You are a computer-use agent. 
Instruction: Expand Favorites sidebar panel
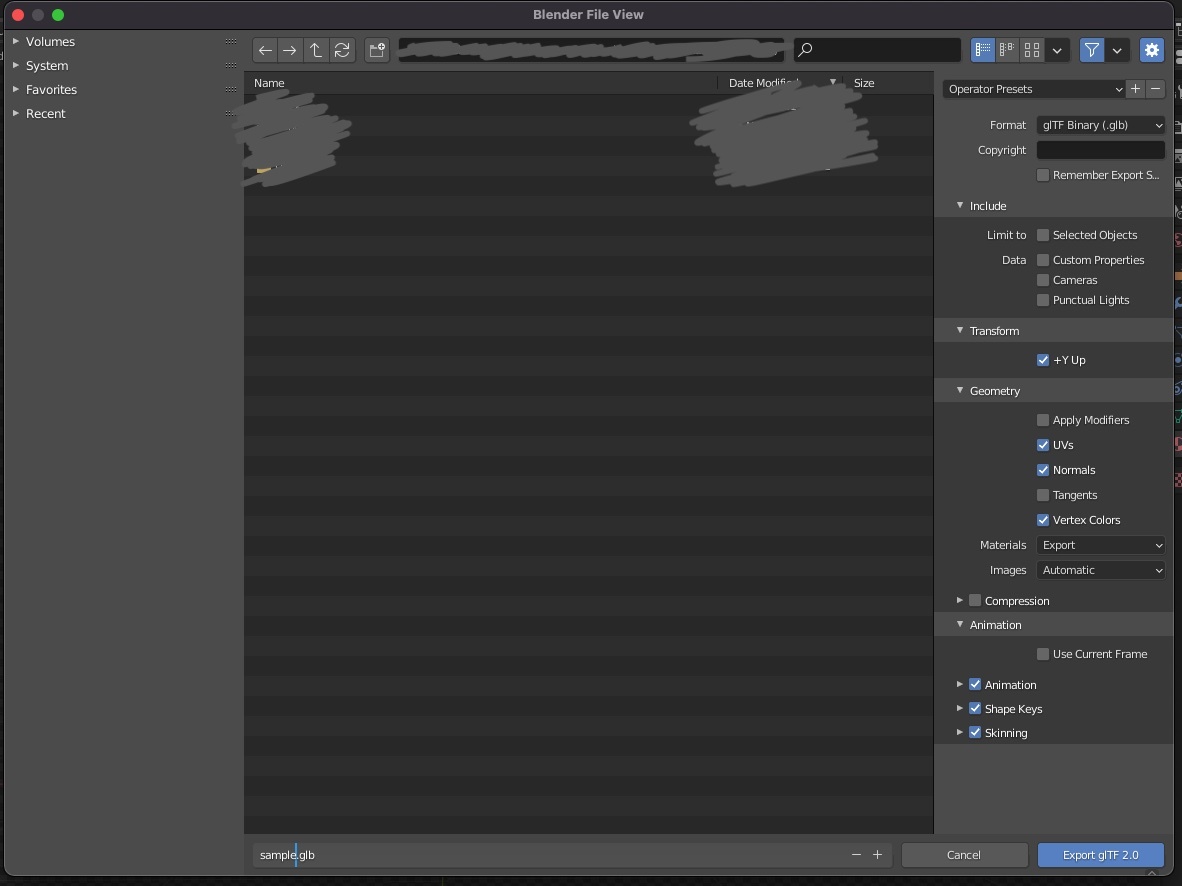pyautogui.click(x=16, y=90)
